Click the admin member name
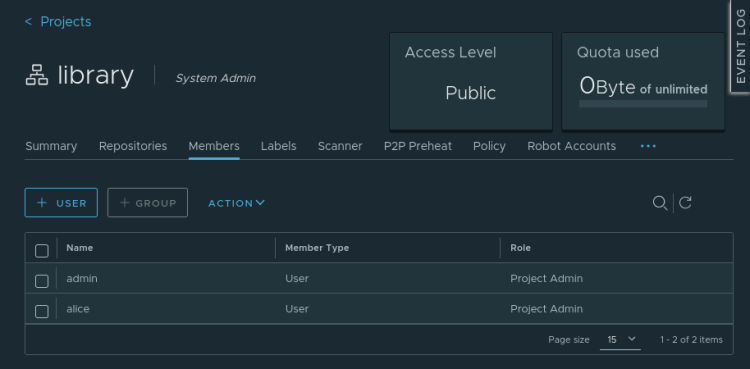Screen dimensions: 750x369 coord(82,278)
